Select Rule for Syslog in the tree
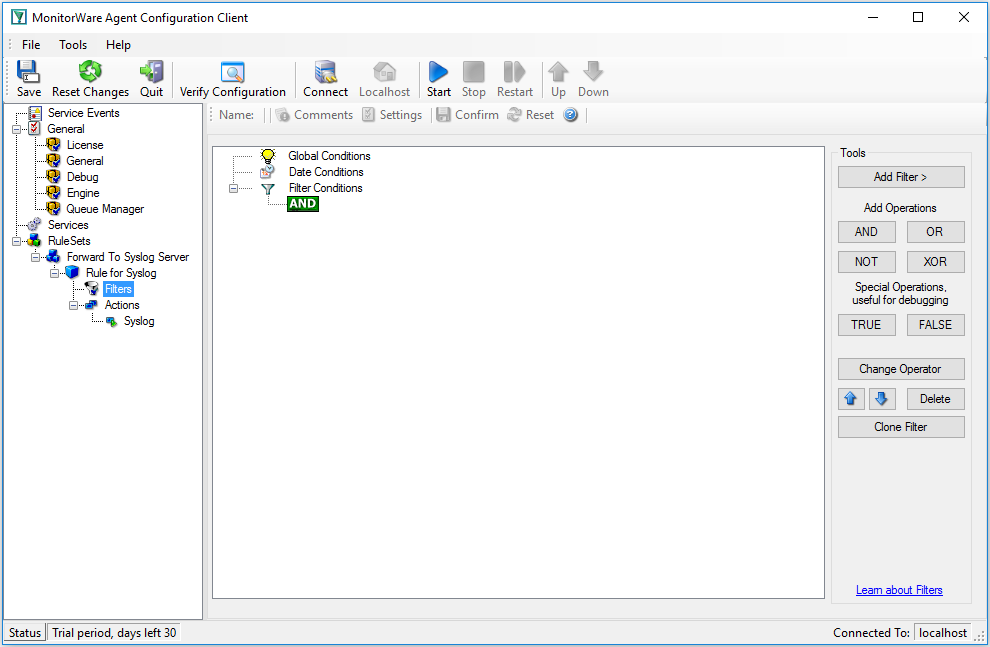Viewport: 990px width, 647px height. (x=121, y=273)
